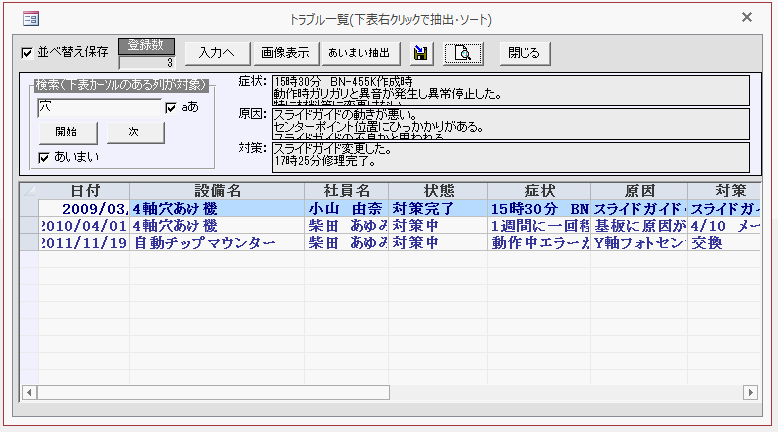Click the horizontal scrollbar thumb

click(213, 393)
